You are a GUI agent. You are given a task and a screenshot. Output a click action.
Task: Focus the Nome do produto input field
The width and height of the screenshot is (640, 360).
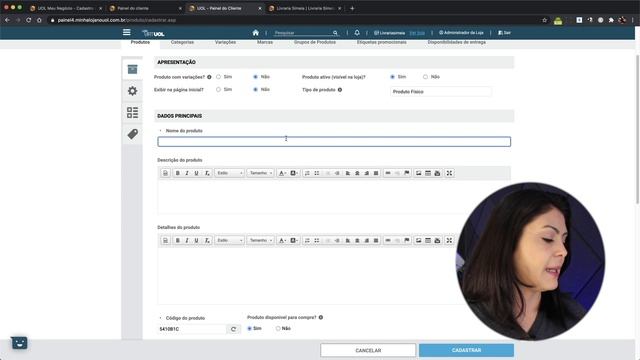coord(334,142)
